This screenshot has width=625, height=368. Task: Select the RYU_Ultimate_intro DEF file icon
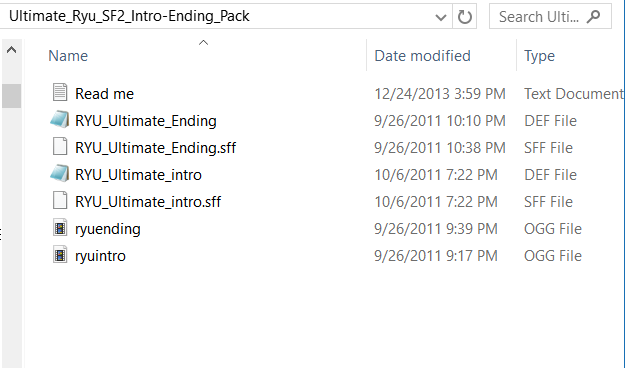pyautogui.click(x=60, y=173)
